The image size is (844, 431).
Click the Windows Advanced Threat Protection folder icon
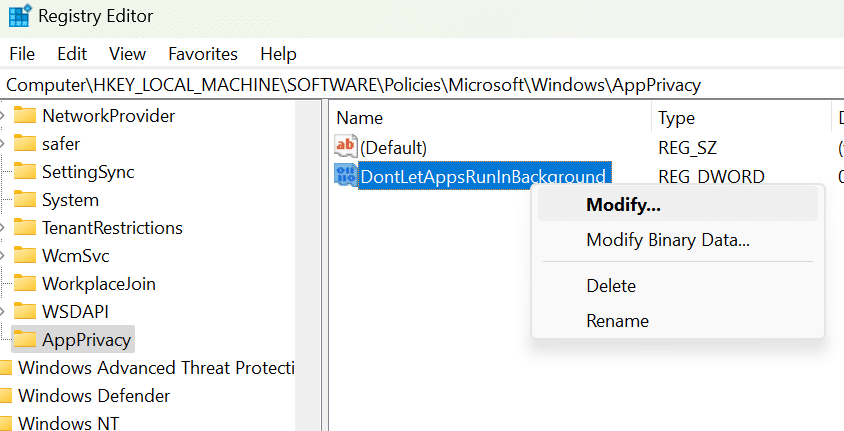pyautogui.click(x=6, y=368)
